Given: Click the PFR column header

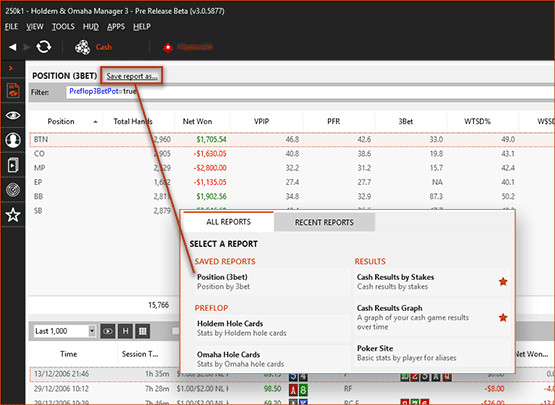Looking at the screenshot, I should pos(333,121).
